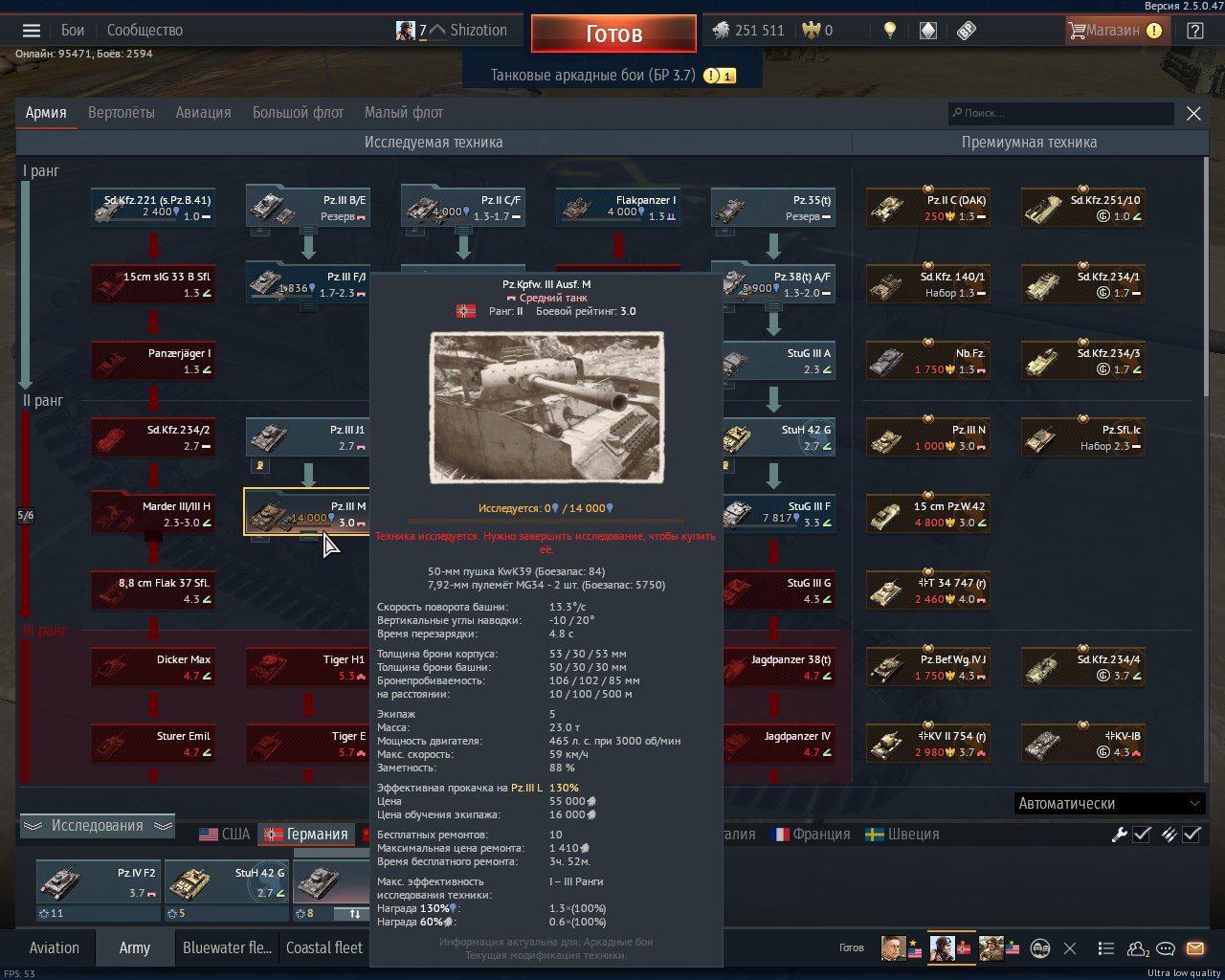Open the squad contacts icon

[x=1138, y=948]
